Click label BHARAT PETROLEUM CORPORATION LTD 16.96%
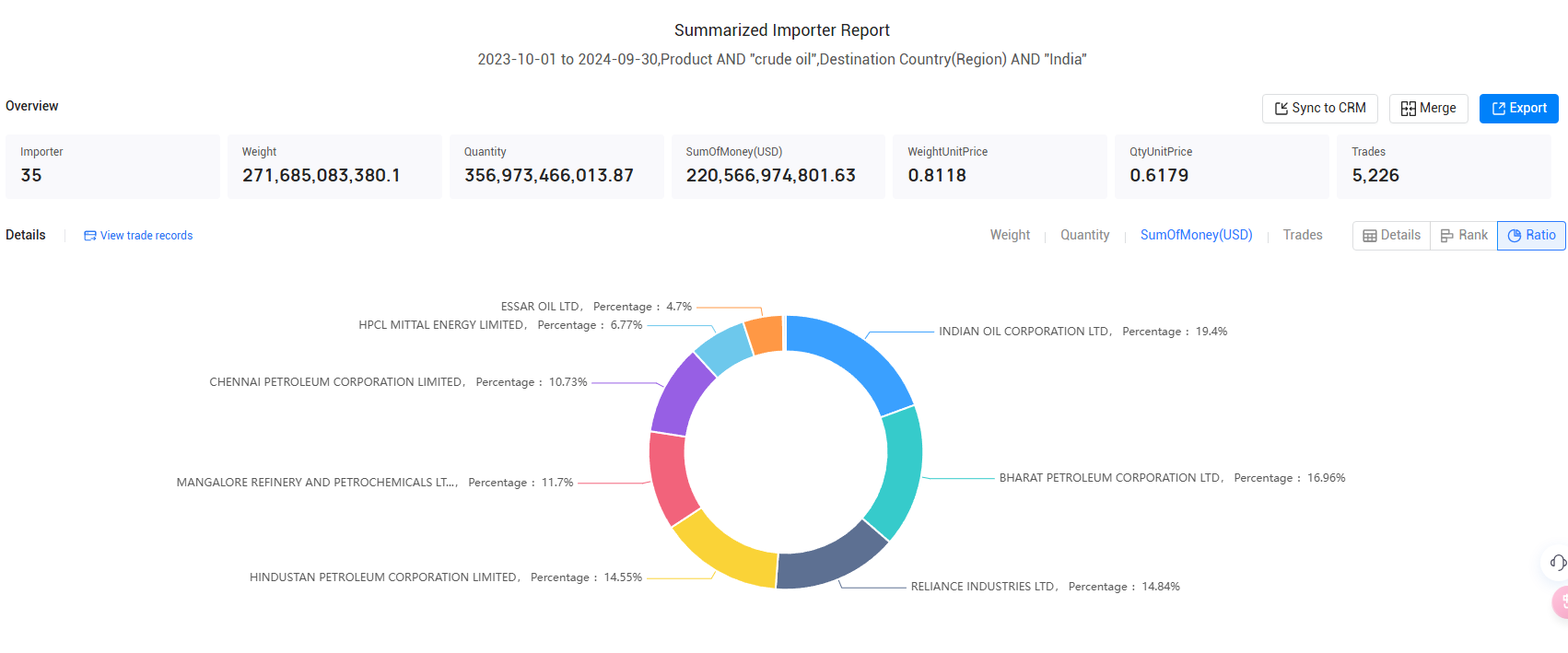 click(x=1172, y=478)
